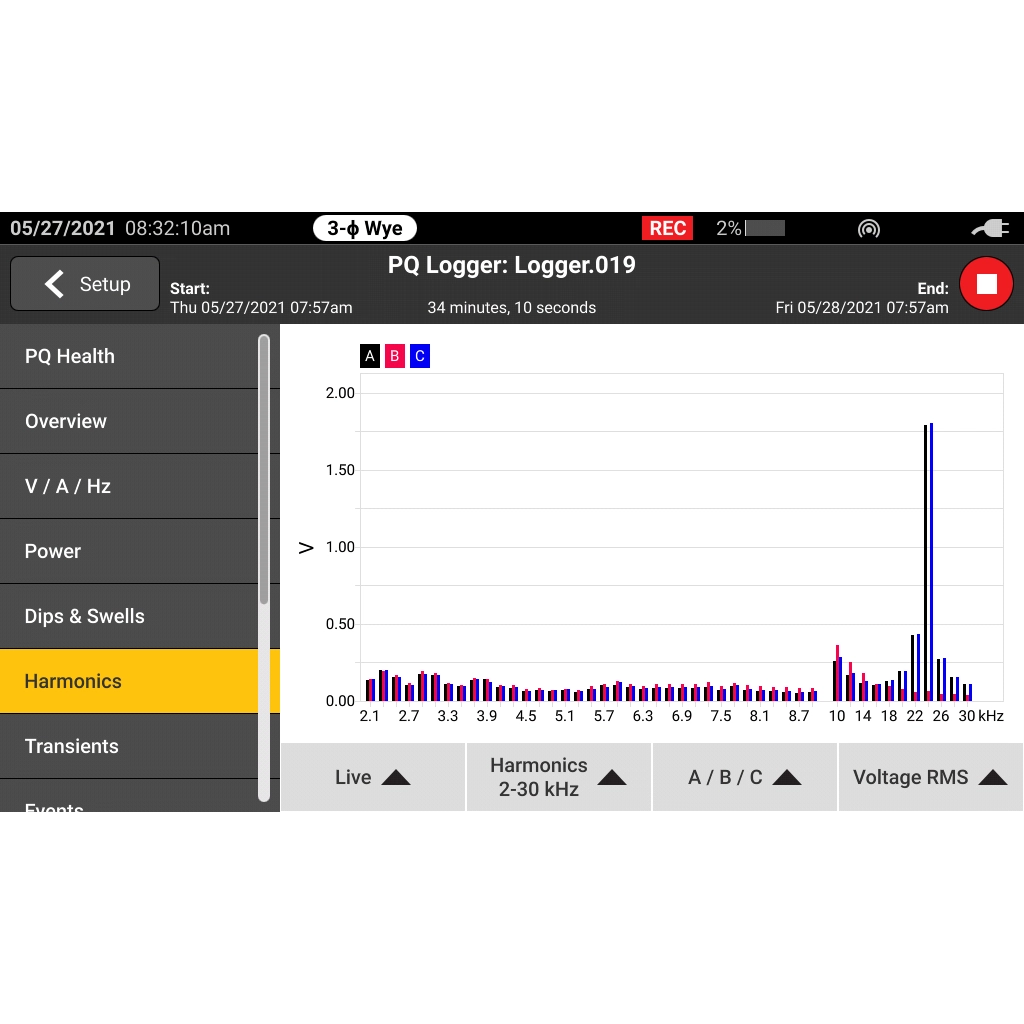This screenshot has height=1024, width=1024.
Task: Open the Transients menu item
Action: pyautogui.click(x=129, y=746)
